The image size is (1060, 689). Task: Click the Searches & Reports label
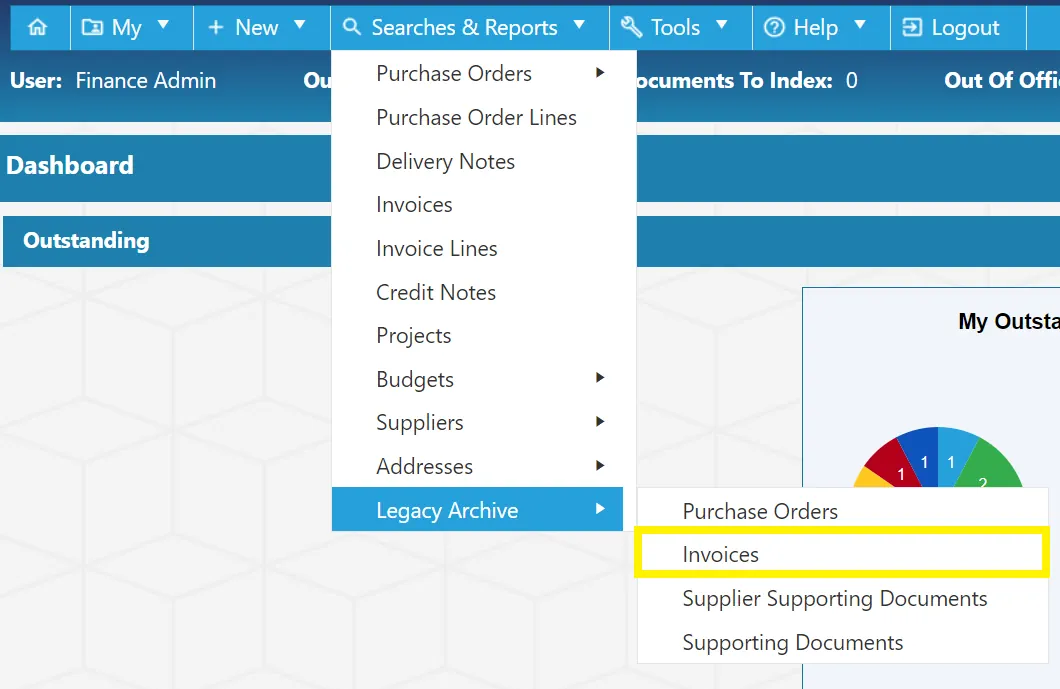[464, 28]
